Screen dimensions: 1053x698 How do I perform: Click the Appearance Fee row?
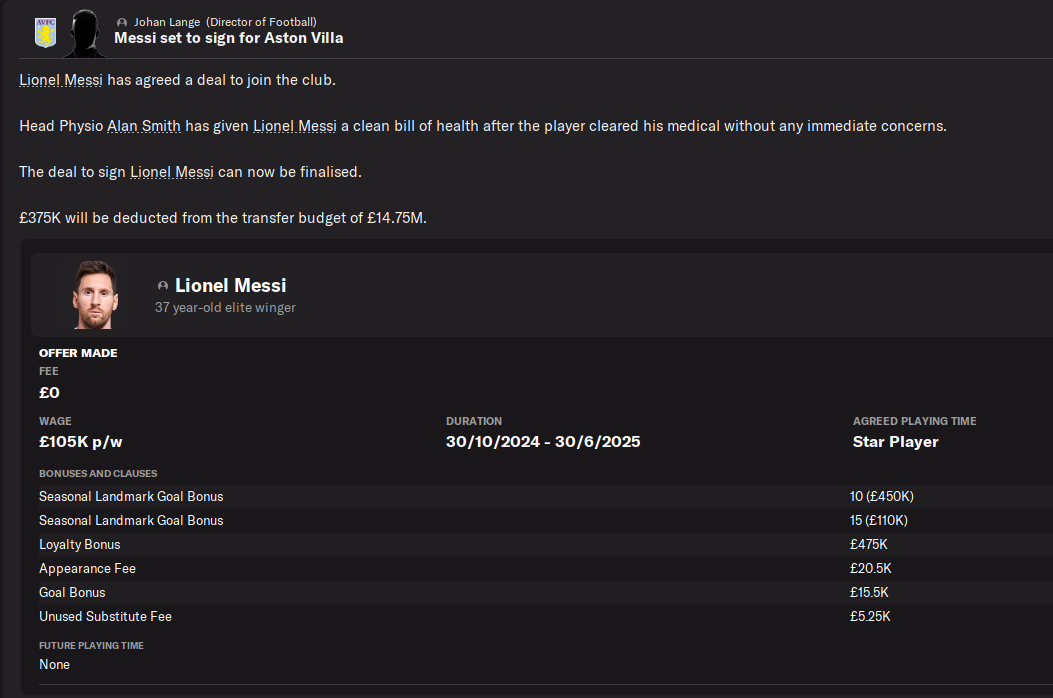pyautogui.click(x=87, y=568)
